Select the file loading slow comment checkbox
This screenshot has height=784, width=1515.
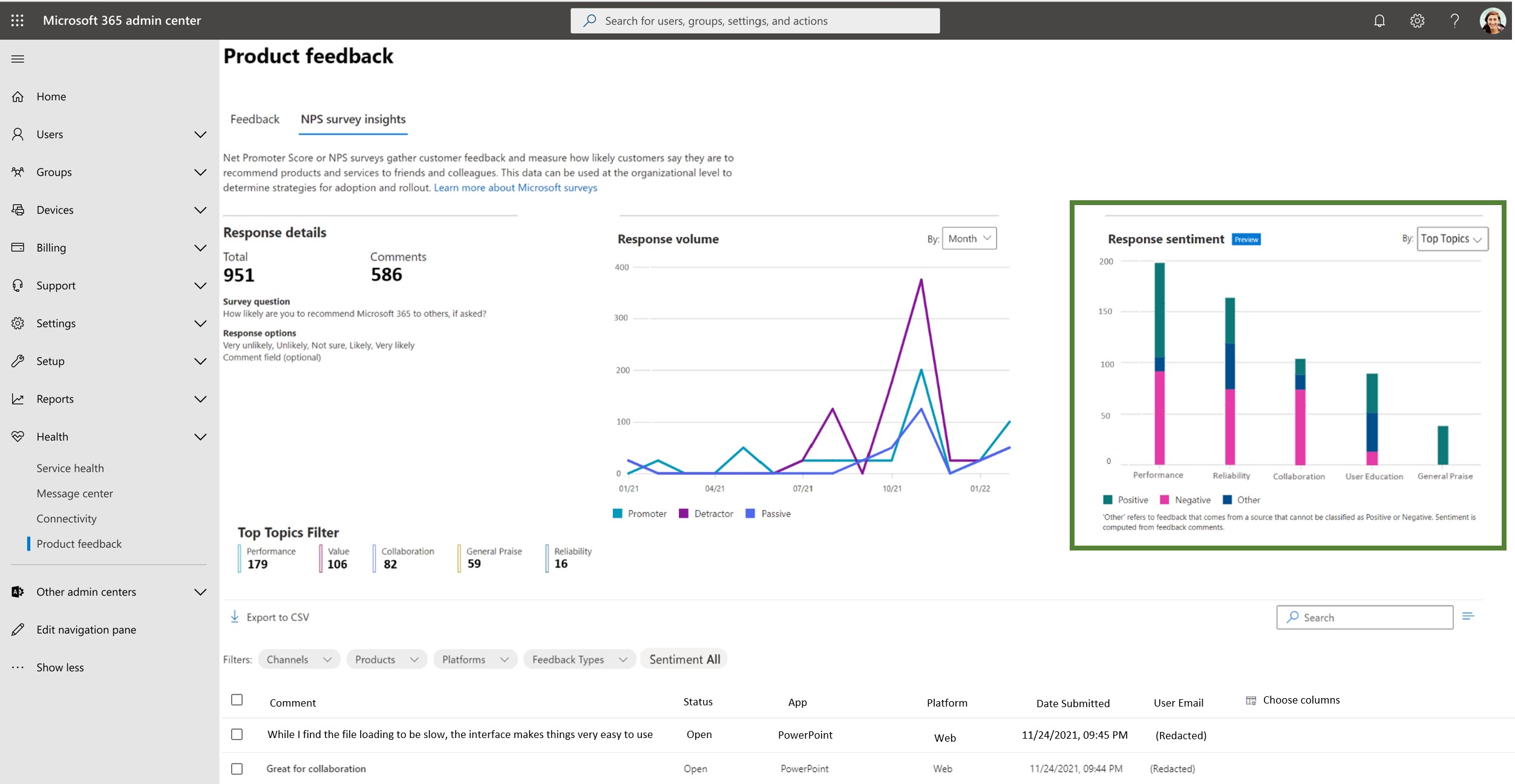pos(237,734)
